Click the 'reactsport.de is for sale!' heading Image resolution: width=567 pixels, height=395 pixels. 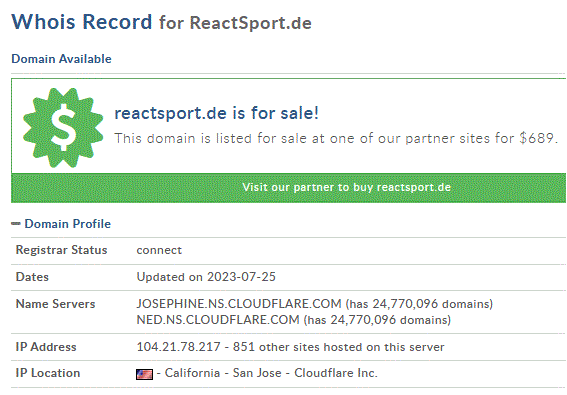[x=217, y=113]
